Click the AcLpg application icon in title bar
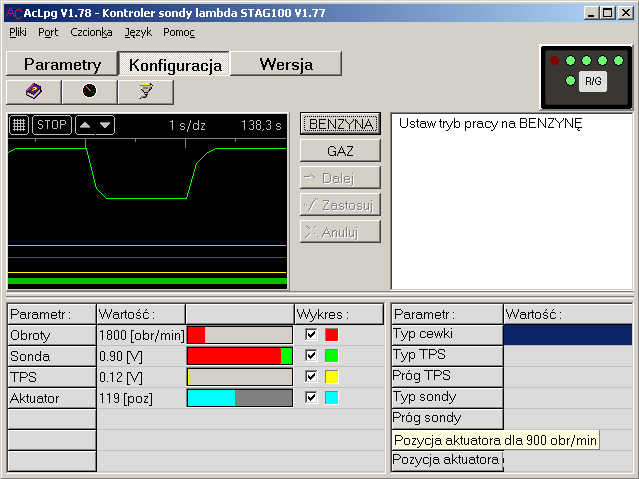The height and width of the screenshot is (479, 639). pyautogui.click(x=14, y=13)
